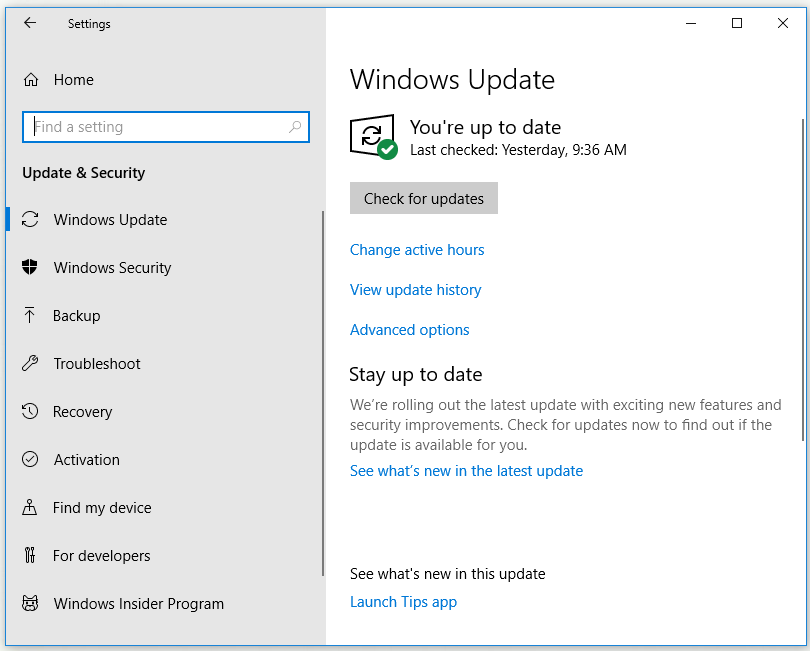The image size is (810, 651).
Task: Click the update status icon with green check
Action: [374, 136]
